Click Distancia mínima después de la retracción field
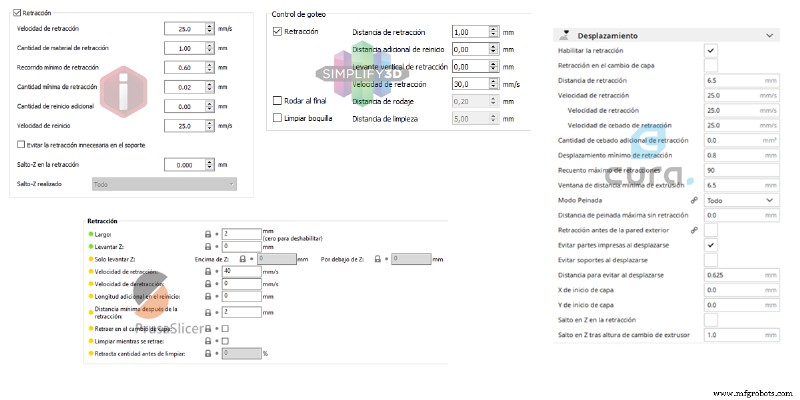 coord(242,312)
